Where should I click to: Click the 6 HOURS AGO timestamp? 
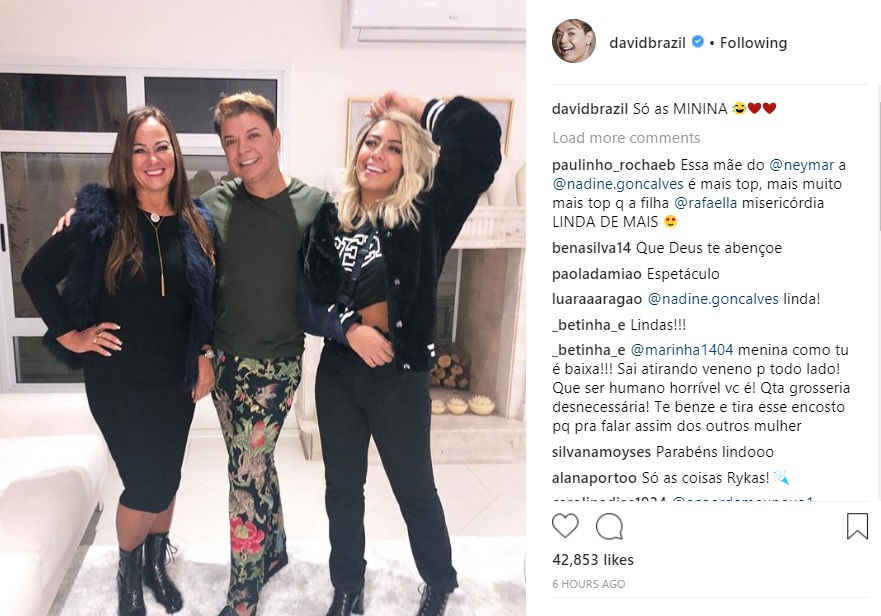[589, 584]
